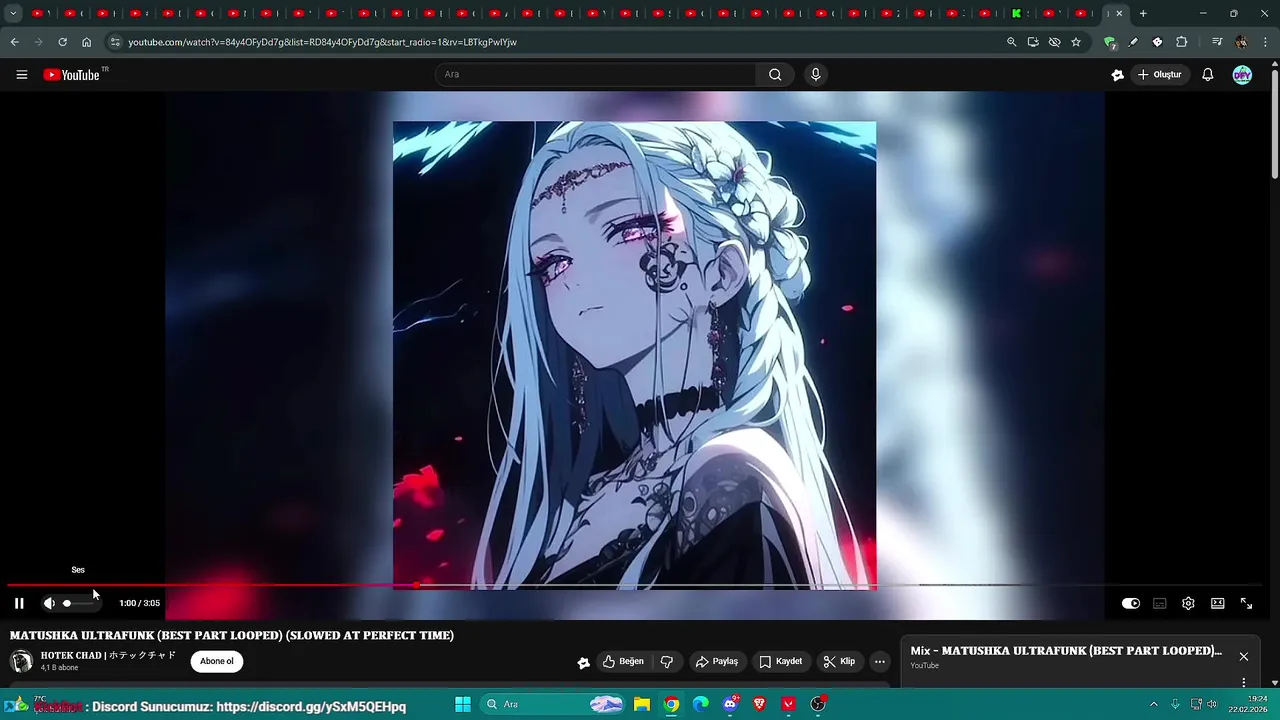Screen dimensions: 1280x720
Task: Seek using the red video progress bar
Action: tap(635, 585)
